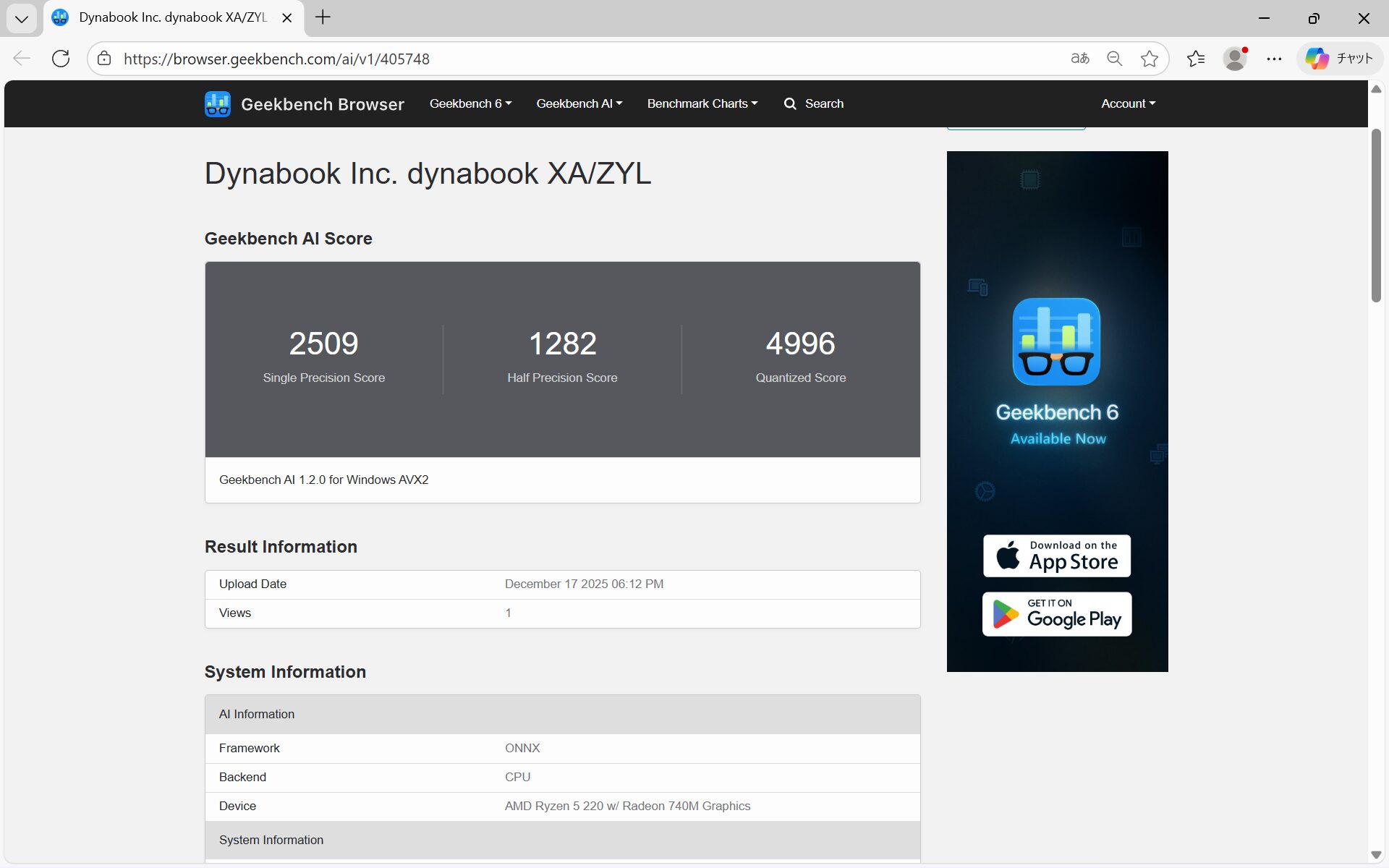Screen dimensions: 1389x868
Task: Click the back navigation button
Action: 21,59
